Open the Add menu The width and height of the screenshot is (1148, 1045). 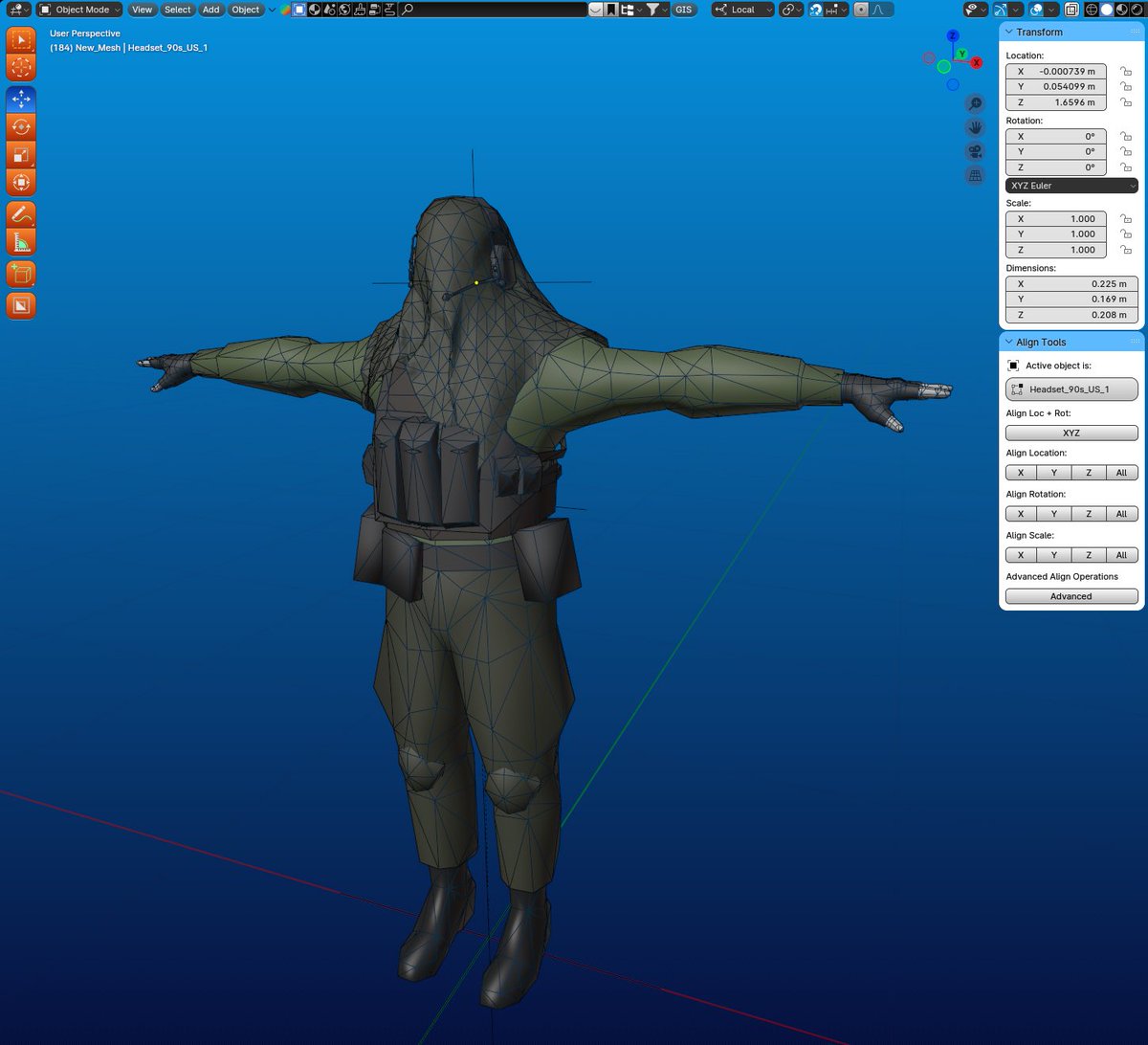(211, 10)
